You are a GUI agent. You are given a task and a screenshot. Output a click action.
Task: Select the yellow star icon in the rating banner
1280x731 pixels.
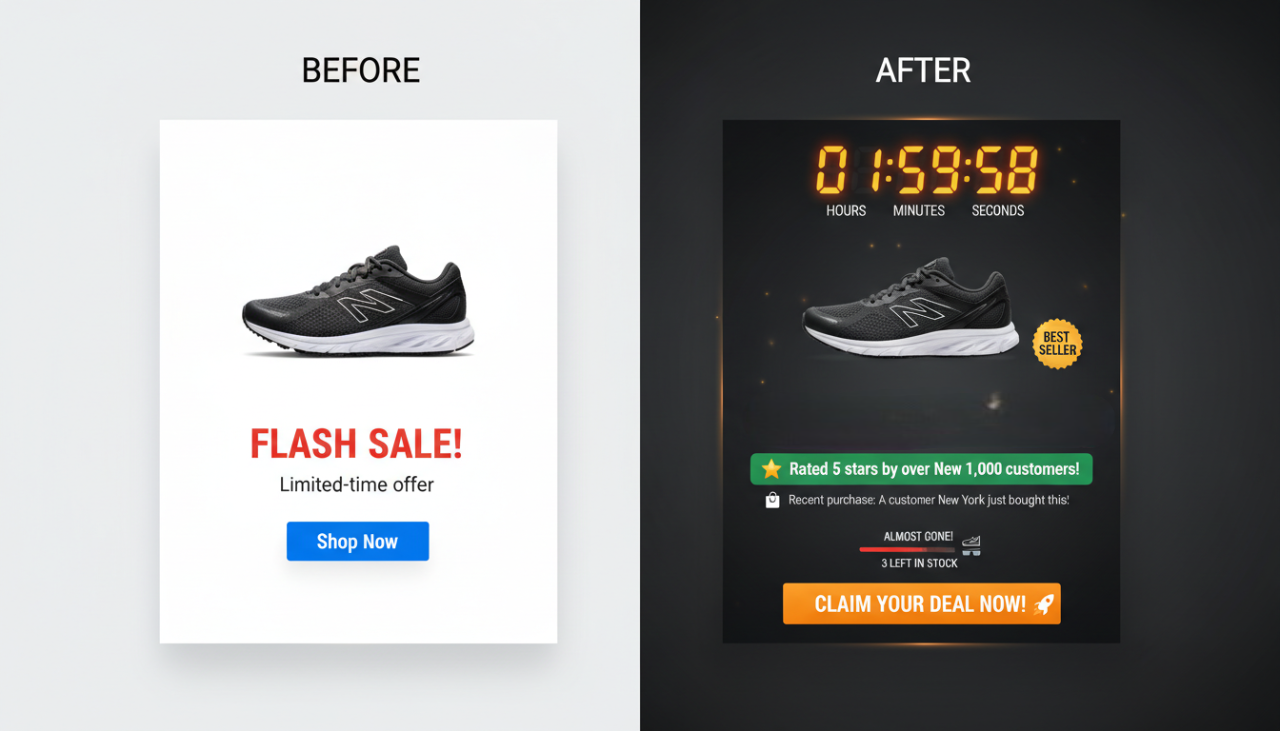(x=770, y=468)
